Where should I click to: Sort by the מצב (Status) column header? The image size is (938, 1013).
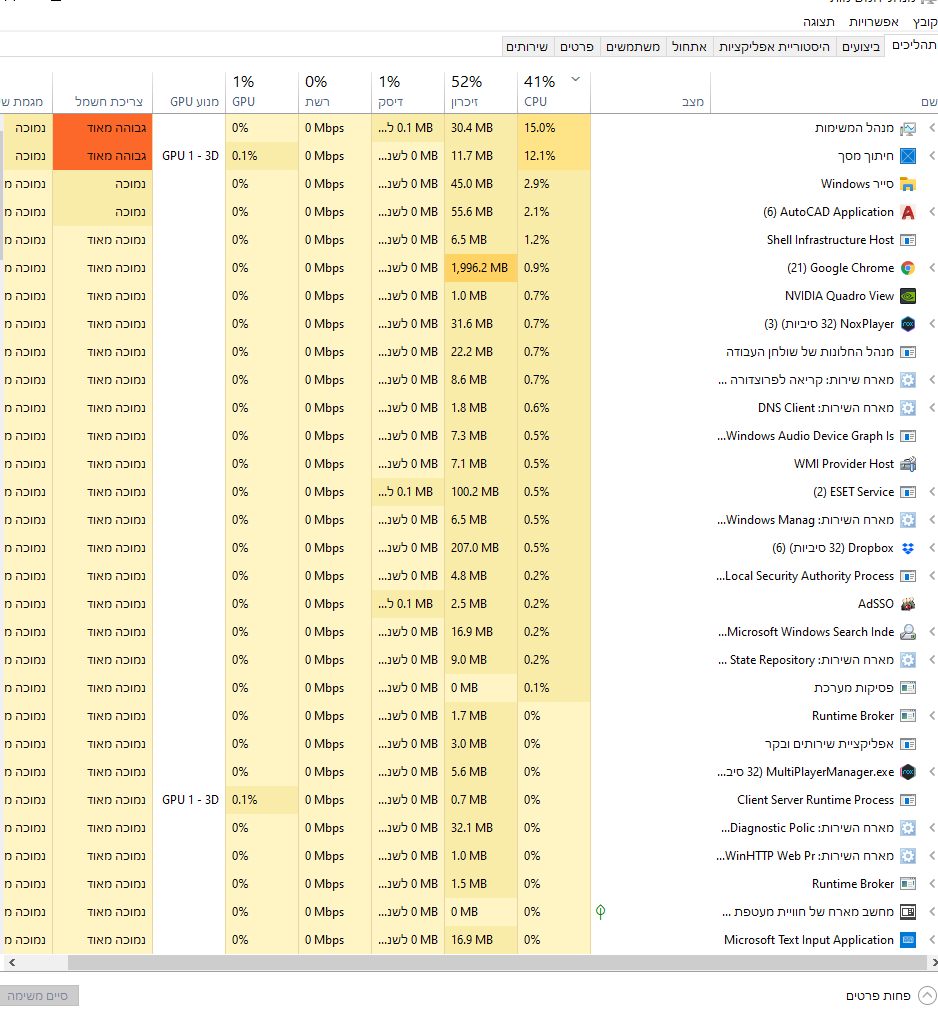pos(651,92)
